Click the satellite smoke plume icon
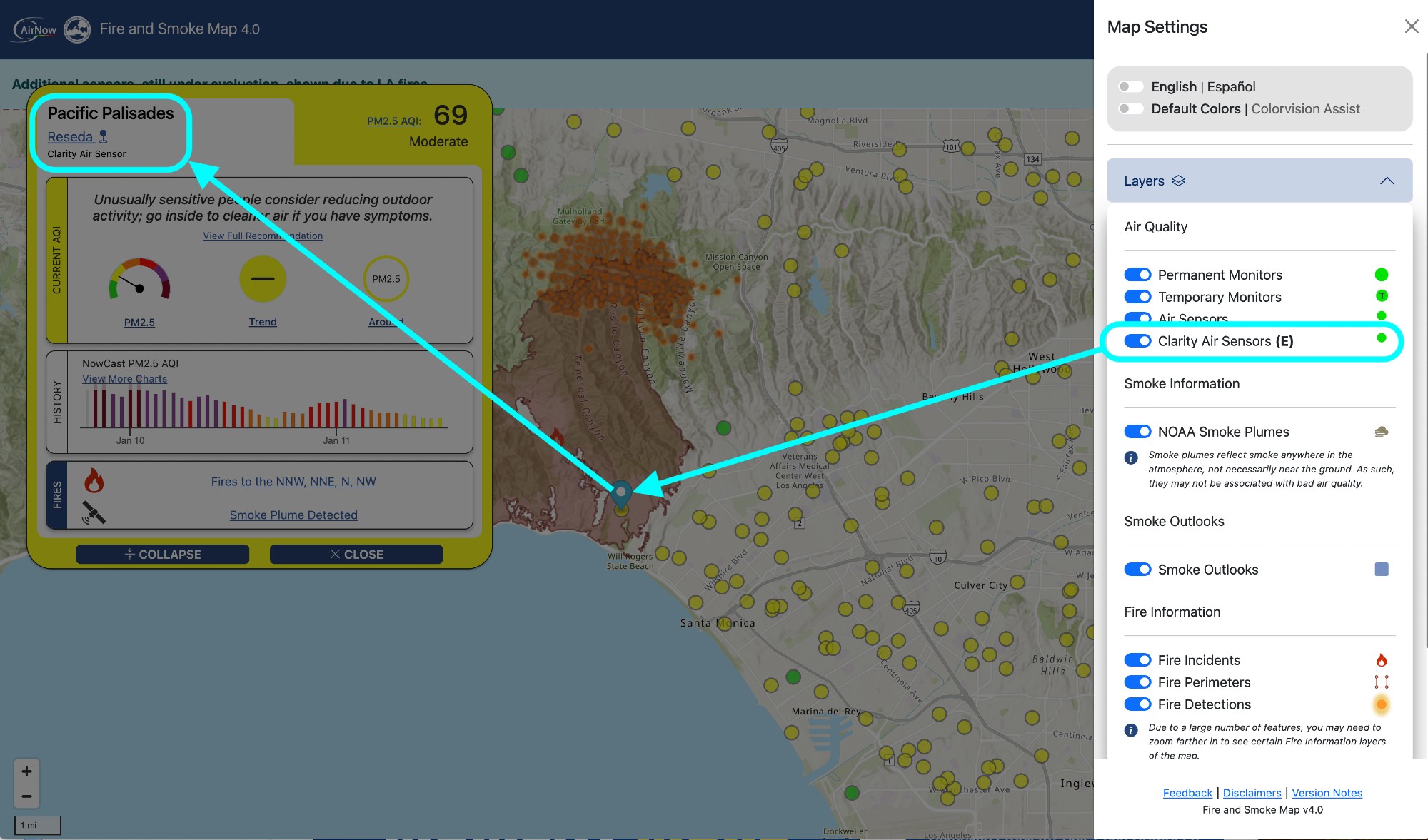This screenshot has width=1428, height=840. pos(94,513)
